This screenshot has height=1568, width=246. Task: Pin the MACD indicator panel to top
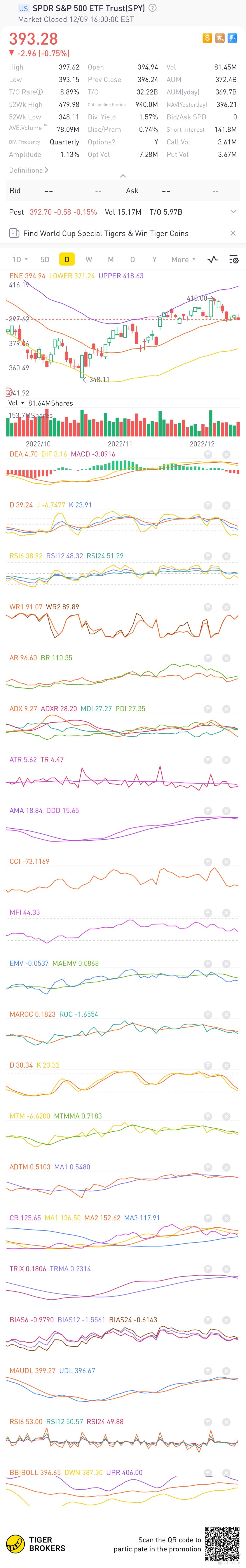pyautogui.click(x=208, y=454)
